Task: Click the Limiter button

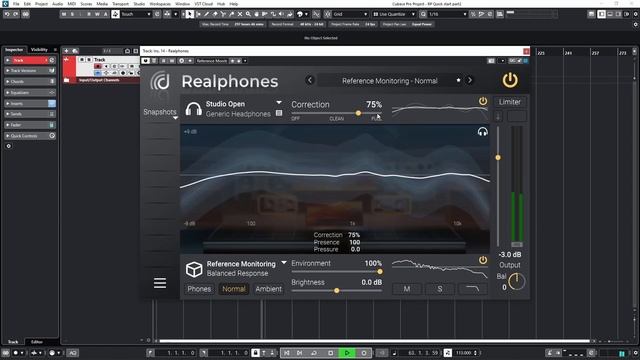Action: [510, 102]
